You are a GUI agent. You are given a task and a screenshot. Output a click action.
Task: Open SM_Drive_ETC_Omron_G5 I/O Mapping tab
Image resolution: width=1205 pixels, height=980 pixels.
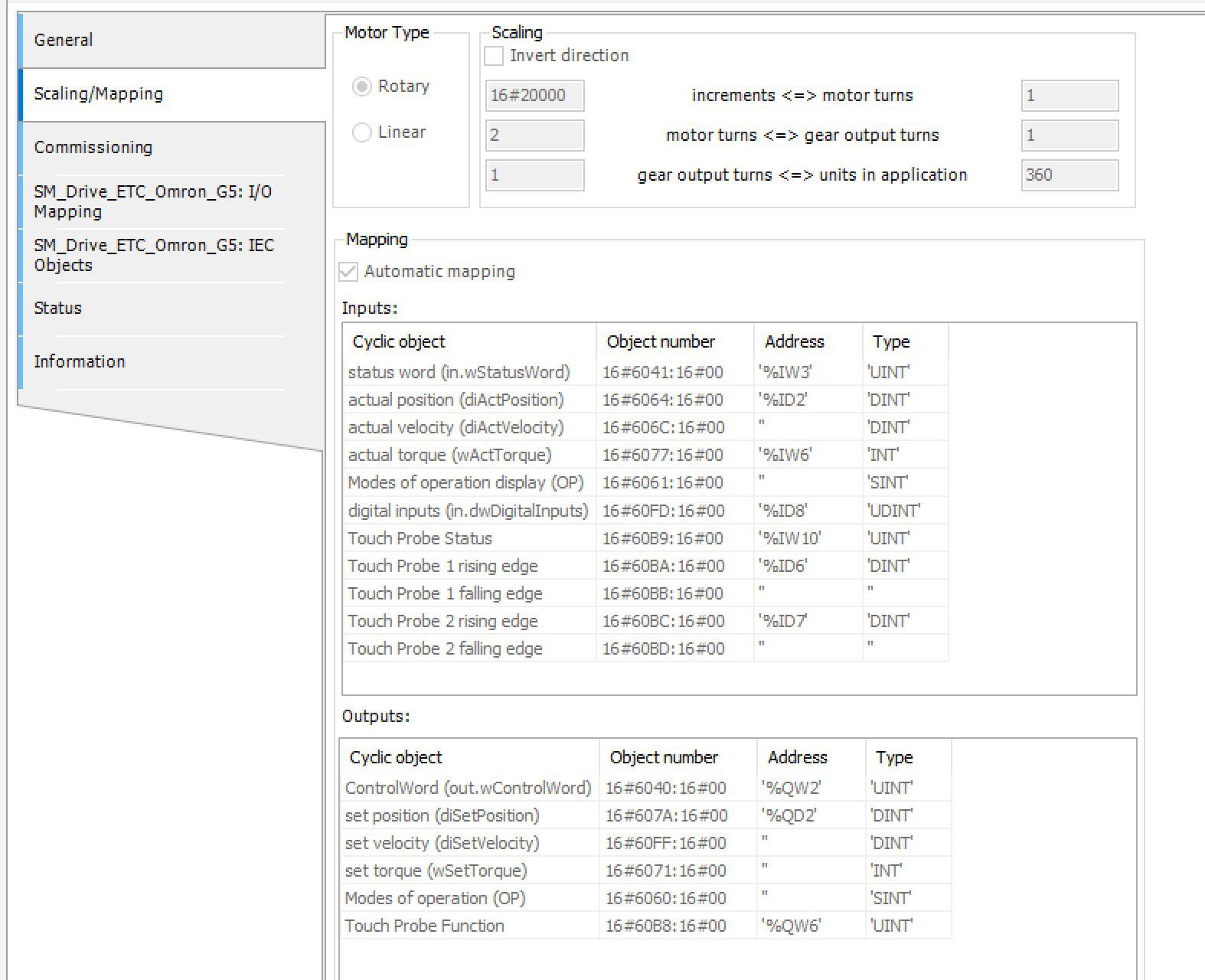tap(152, 201)
